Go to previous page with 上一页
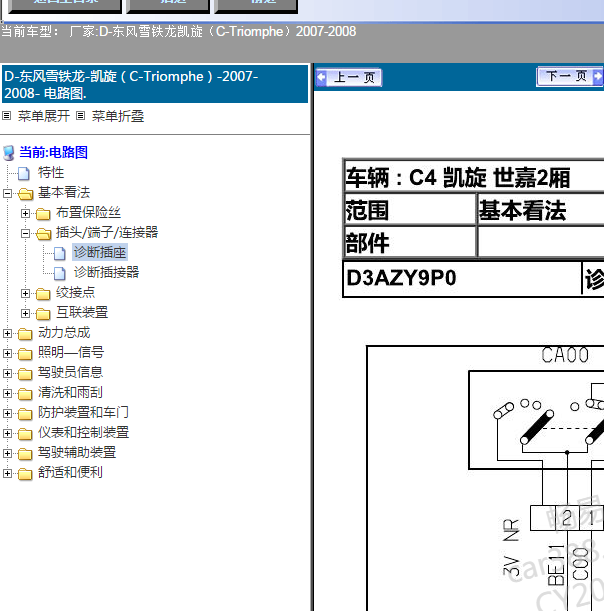The image size is (604, 611). (349, 77)
